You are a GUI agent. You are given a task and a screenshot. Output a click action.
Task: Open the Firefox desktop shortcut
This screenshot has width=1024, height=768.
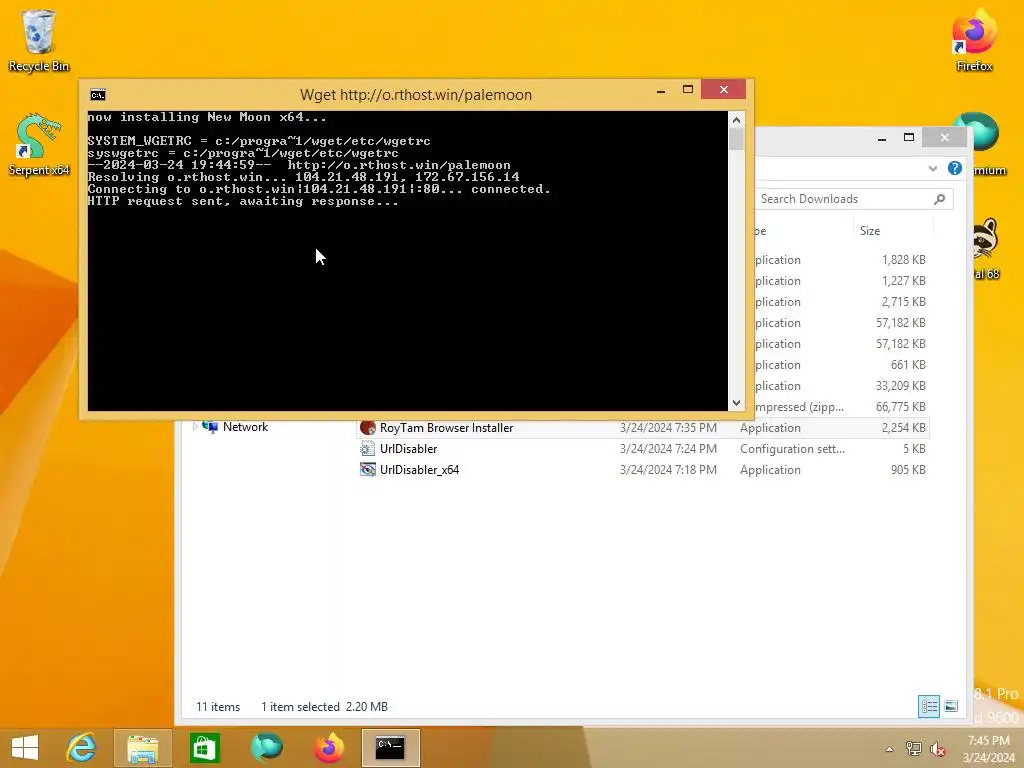(x=974, y=40)
